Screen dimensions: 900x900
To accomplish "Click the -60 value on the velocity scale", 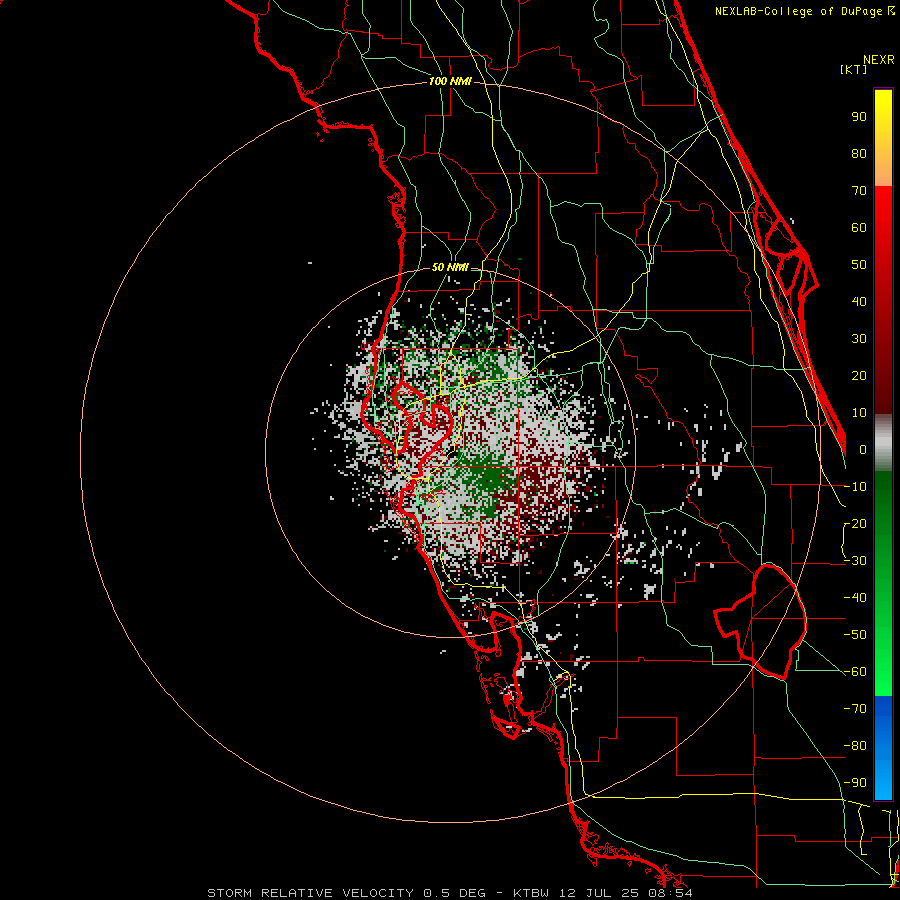I will point(855,672).
